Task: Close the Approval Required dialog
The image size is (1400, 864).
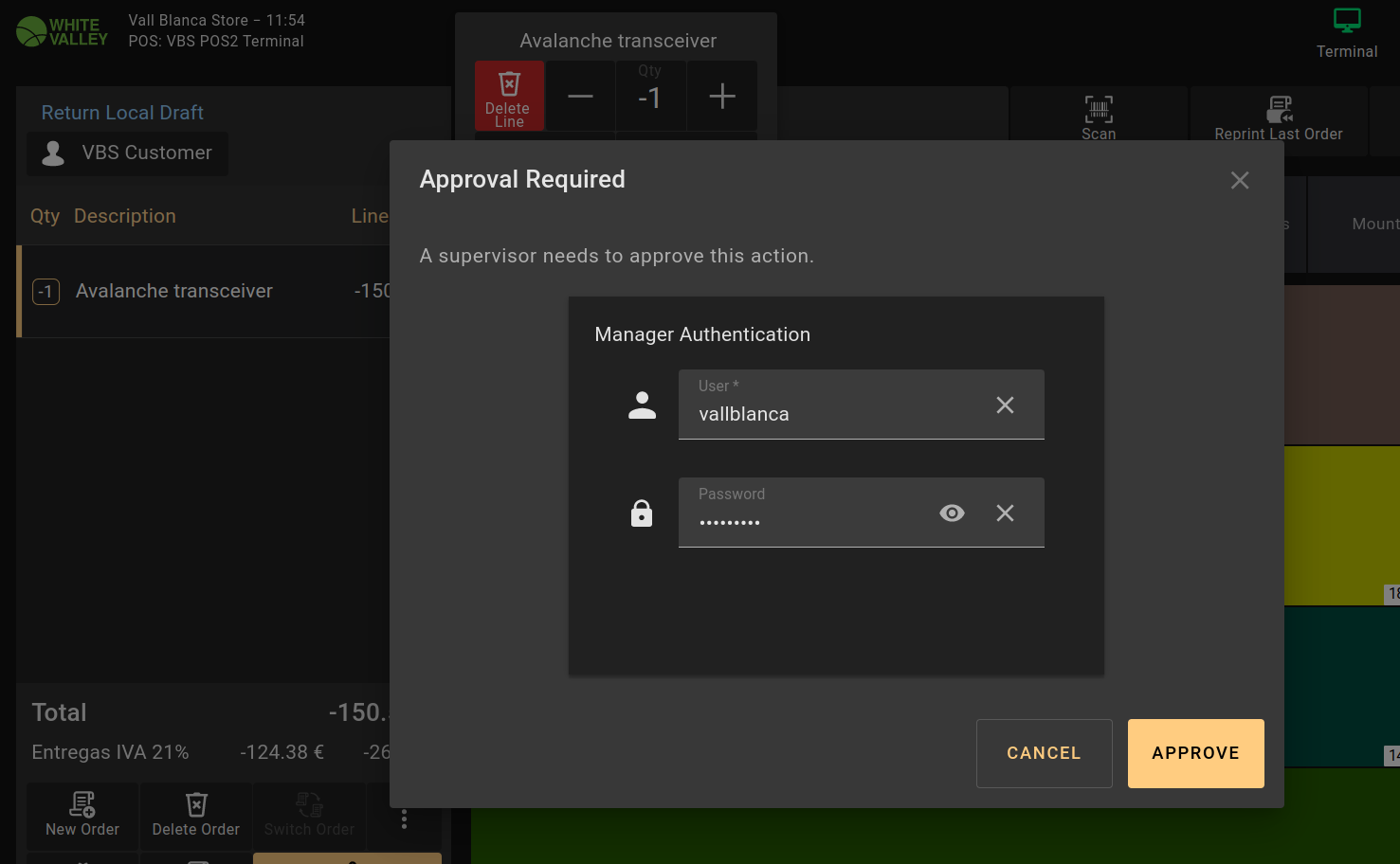Action: pos(1239,180)
